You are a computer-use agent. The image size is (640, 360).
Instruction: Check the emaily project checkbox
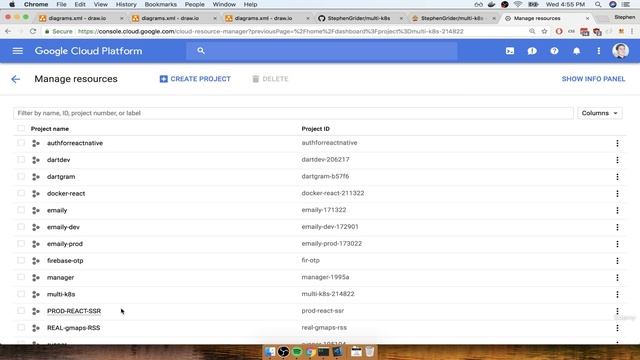pyautogui.click(x=21, y=210)
